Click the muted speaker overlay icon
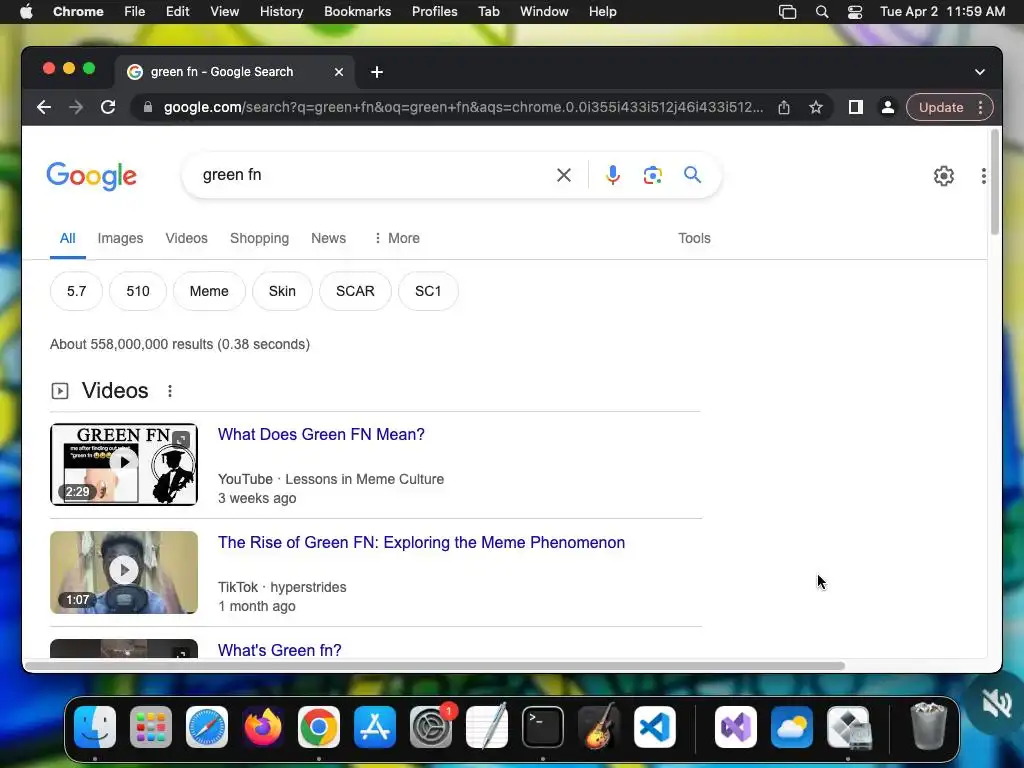1024x768 pixels. pos(997,704)
